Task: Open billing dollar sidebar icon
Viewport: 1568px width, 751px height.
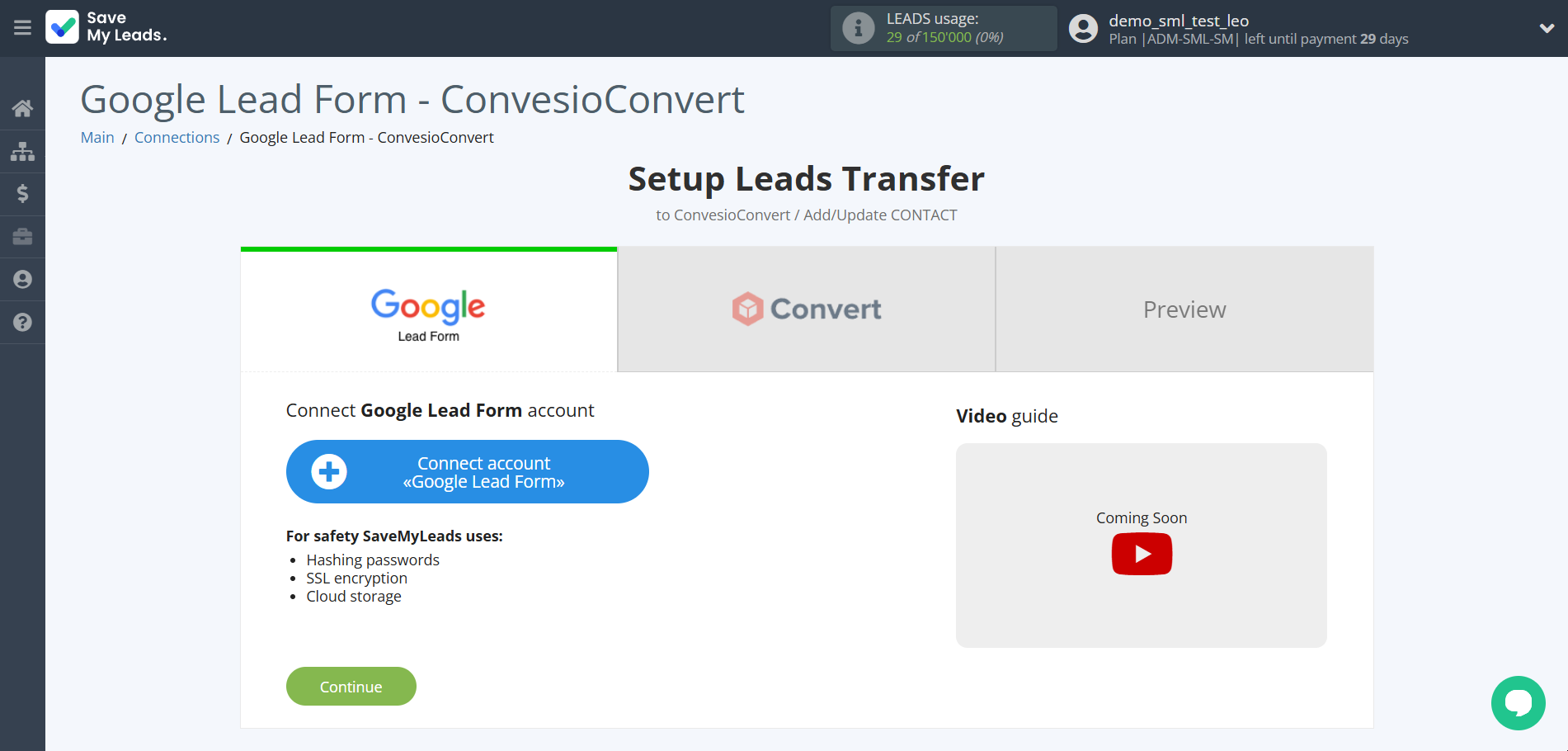Action: point(22,194)
